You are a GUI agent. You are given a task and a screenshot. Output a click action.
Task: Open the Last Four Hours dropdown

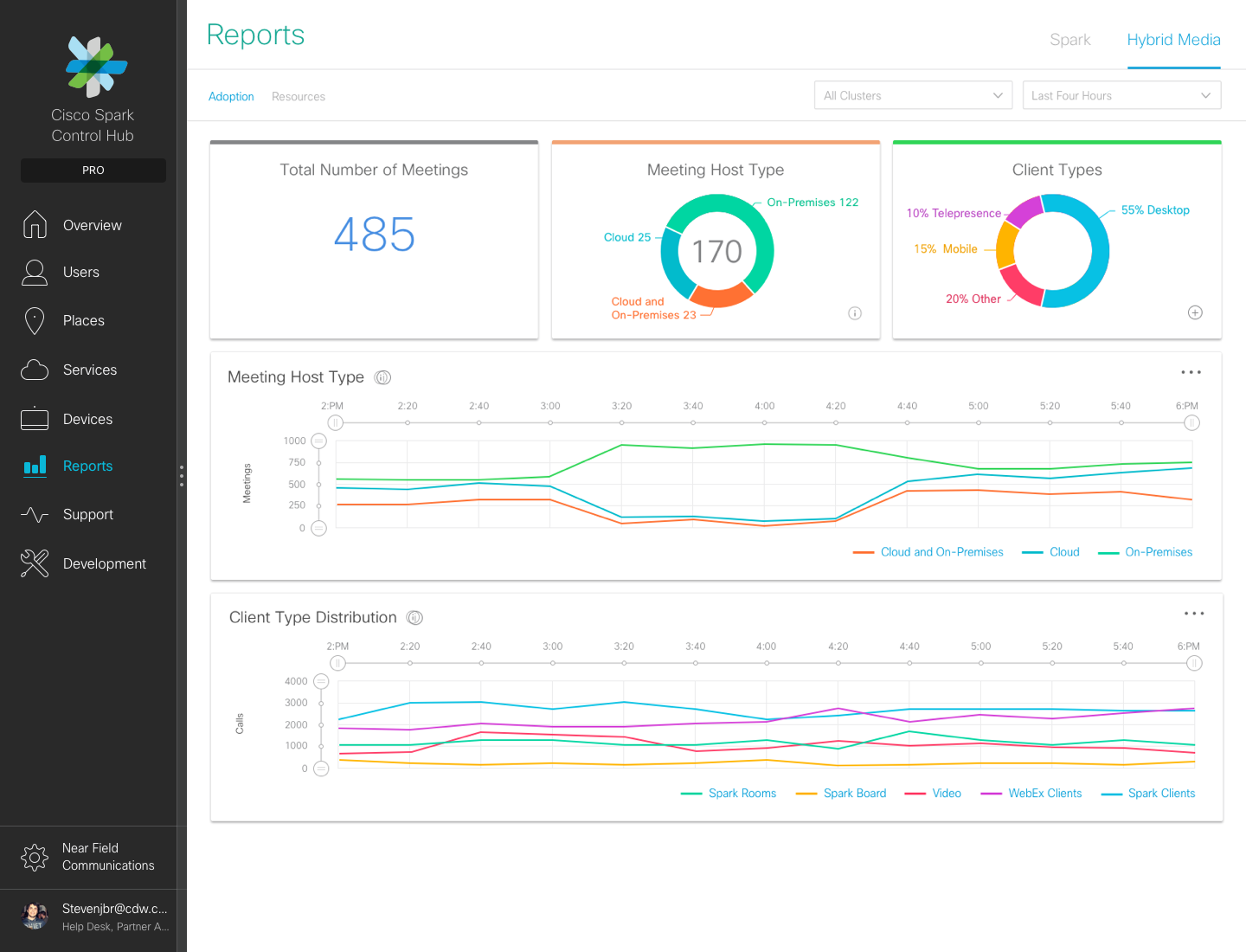pos(1121,95)
